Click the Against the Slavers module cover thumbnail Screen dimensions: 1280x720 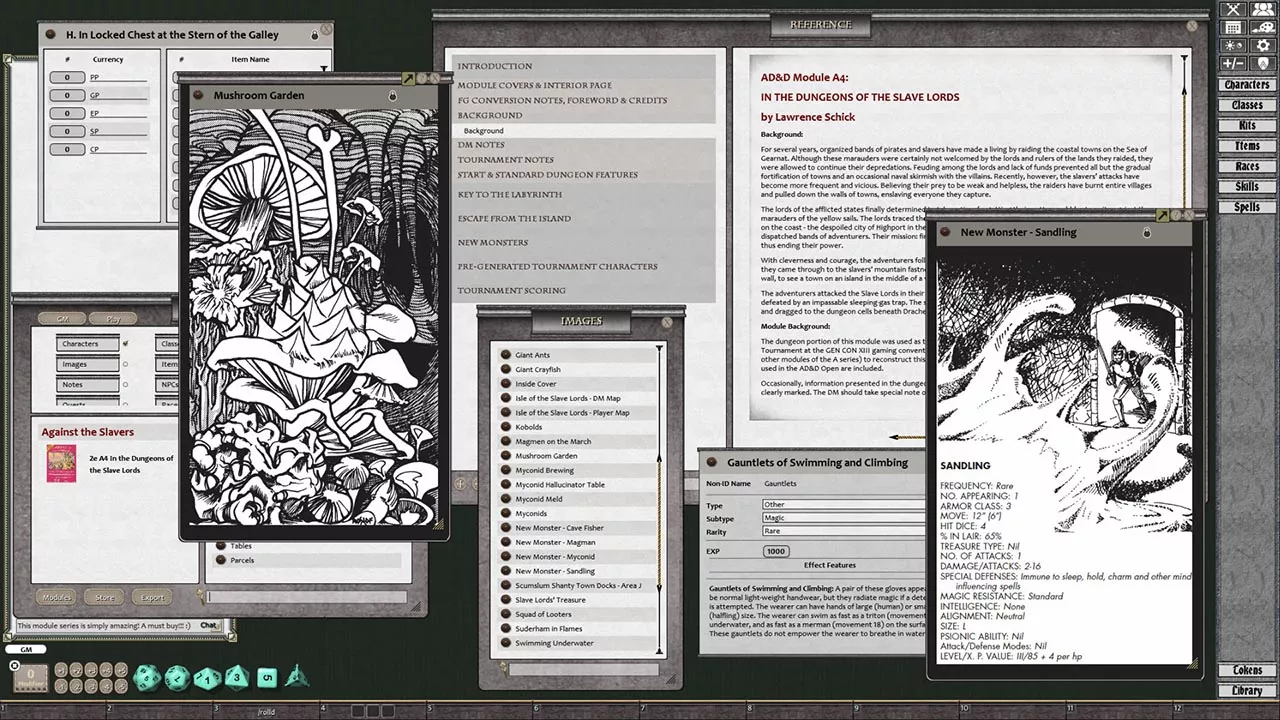[x=61, y=463]
